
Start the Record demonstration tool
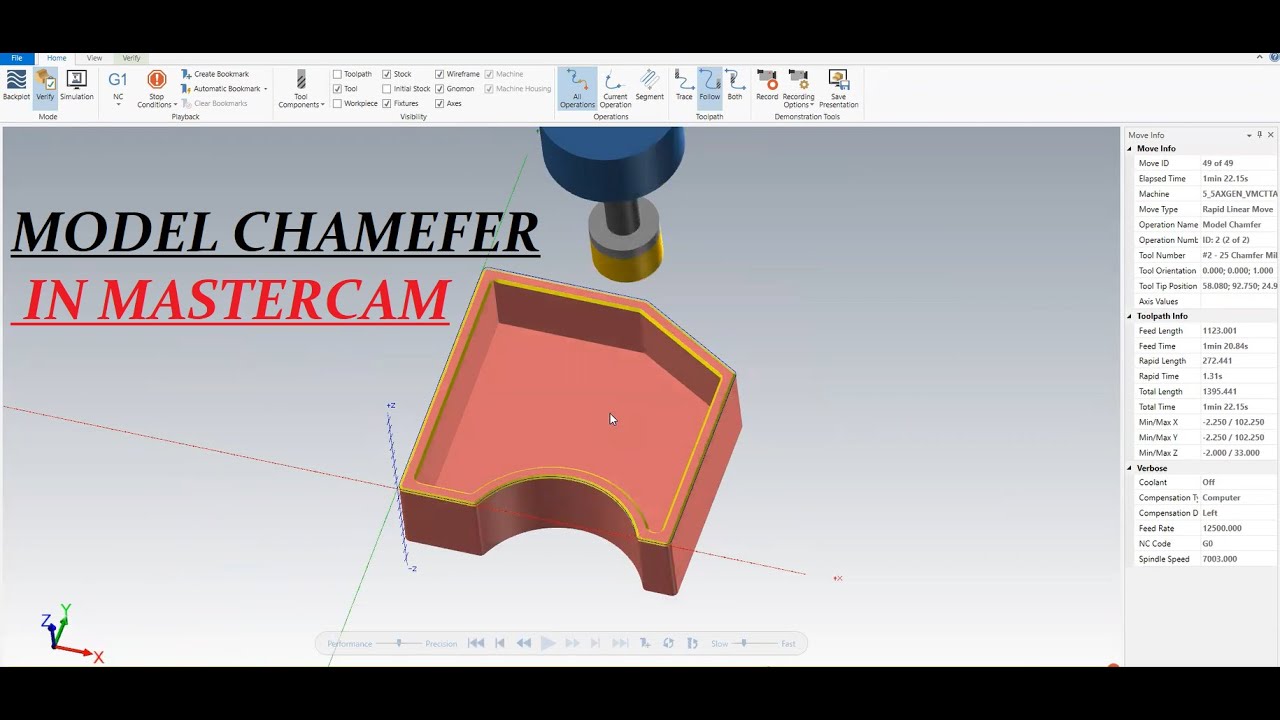tap(767, 85)
